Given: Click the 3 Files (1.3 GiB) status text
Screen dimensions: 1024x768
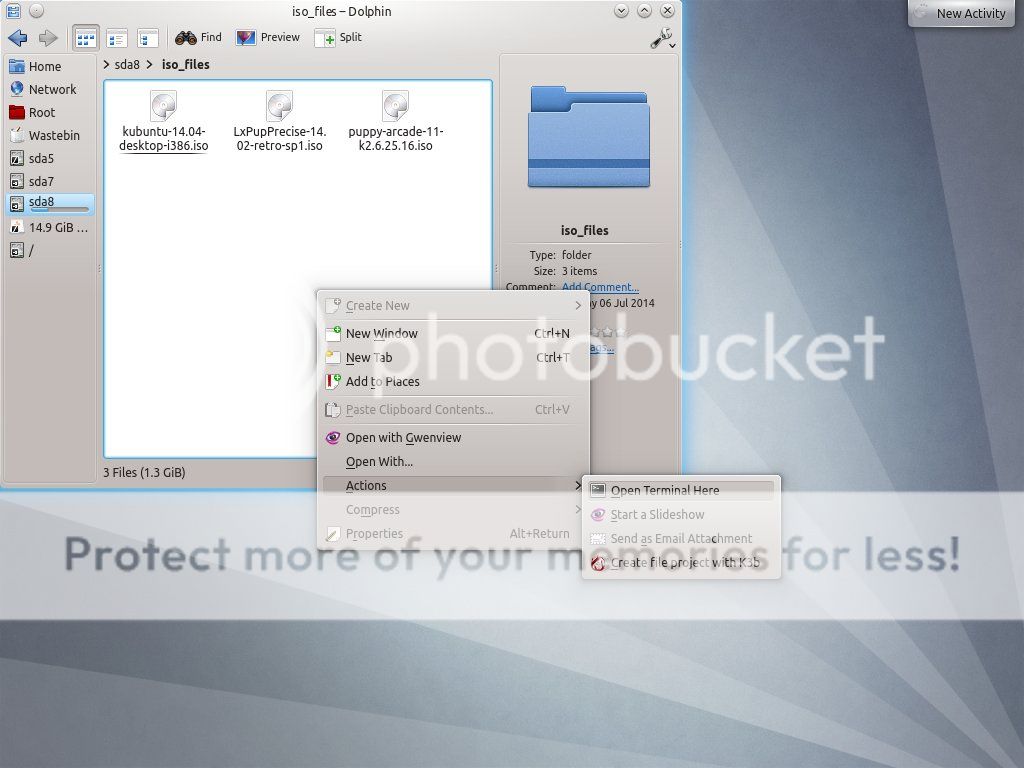Looking at the screenshot, I should pos(144,472).
